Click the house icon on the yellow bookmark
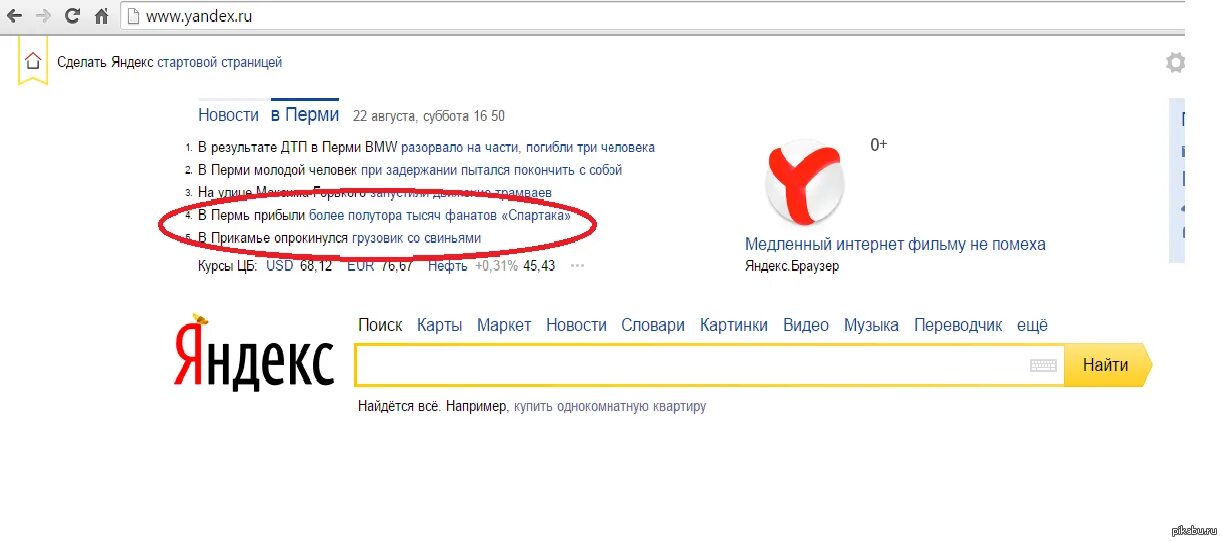The height and width of the screenshot is (542, 1222). pyautogui.click(x=33, y=61)
